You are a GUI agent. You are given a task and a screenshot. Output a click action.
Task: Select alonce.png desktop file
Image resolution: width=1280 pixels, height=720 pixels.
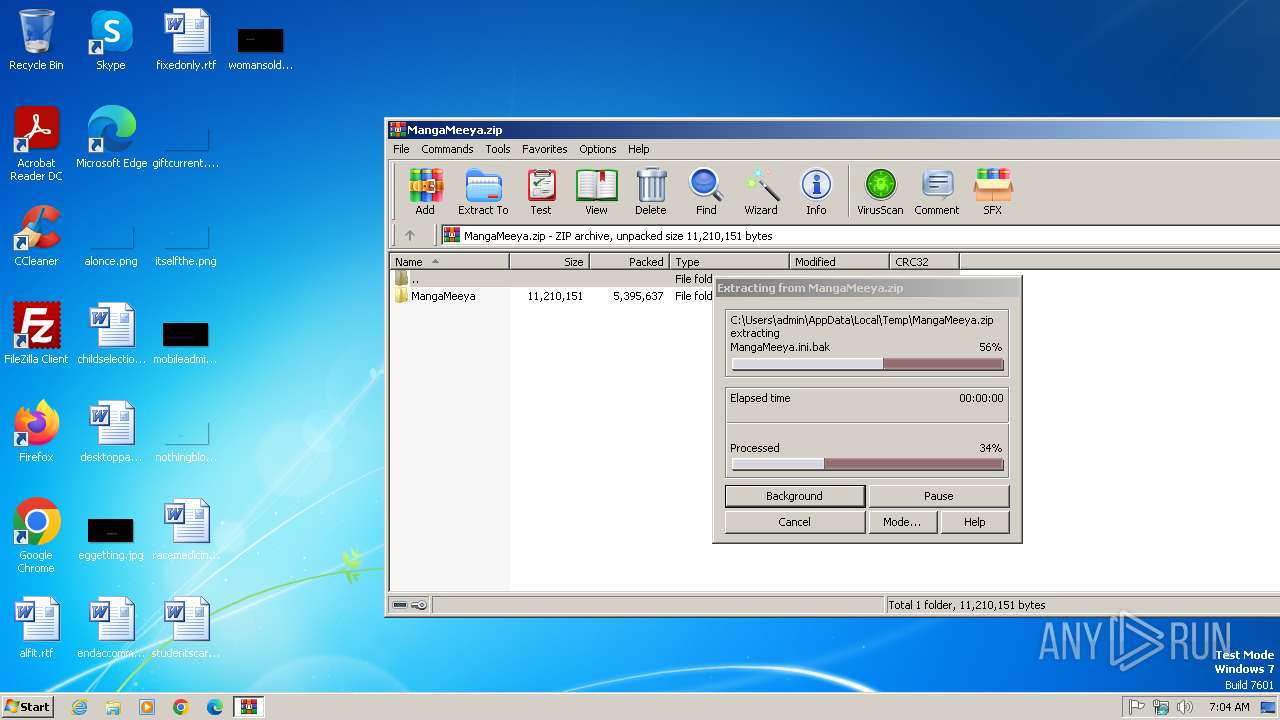point(111,244)
